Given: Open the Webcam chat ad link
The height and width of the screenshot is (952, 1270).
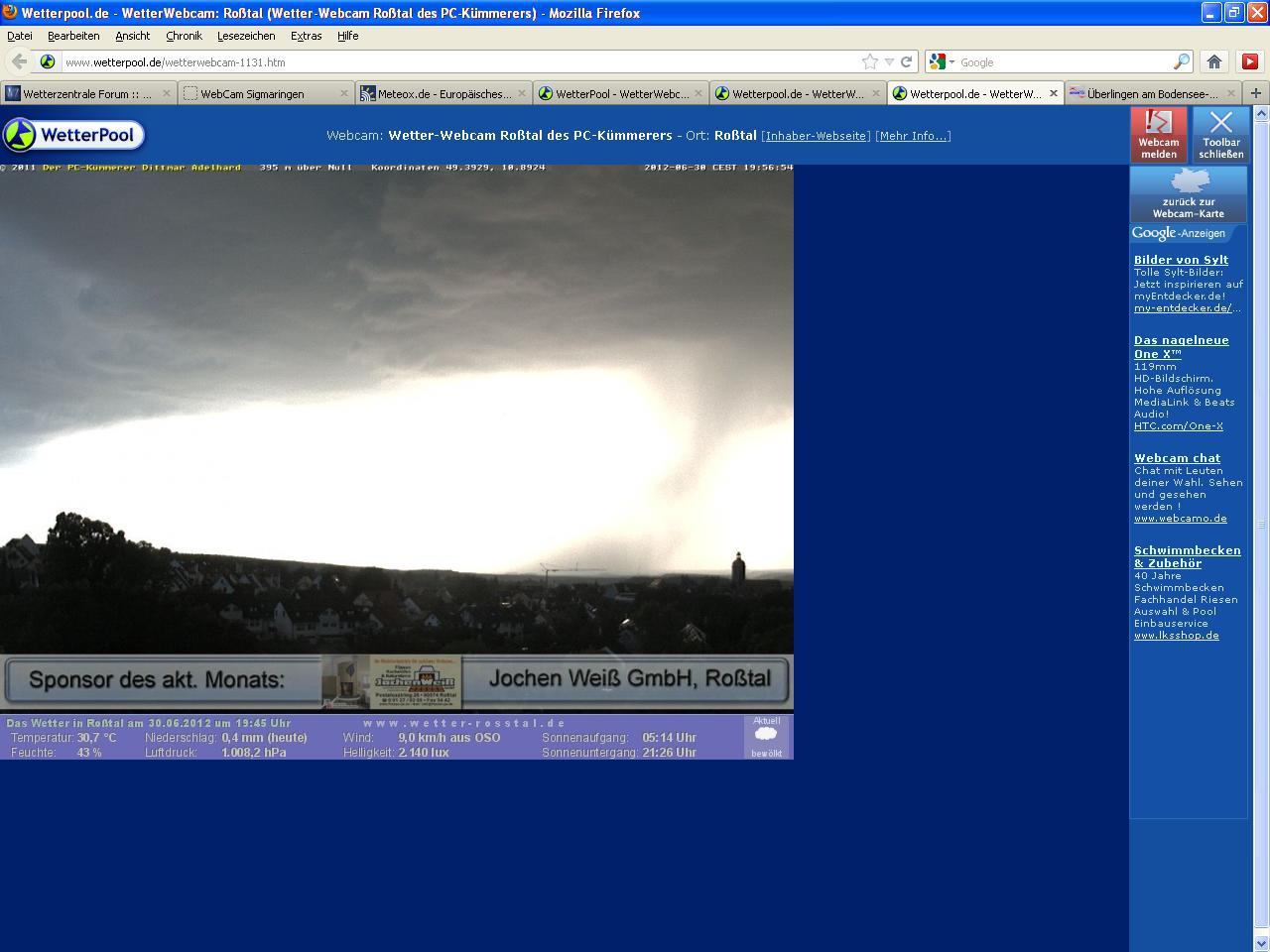Looking at the screenshot, I should (1177, 458).
